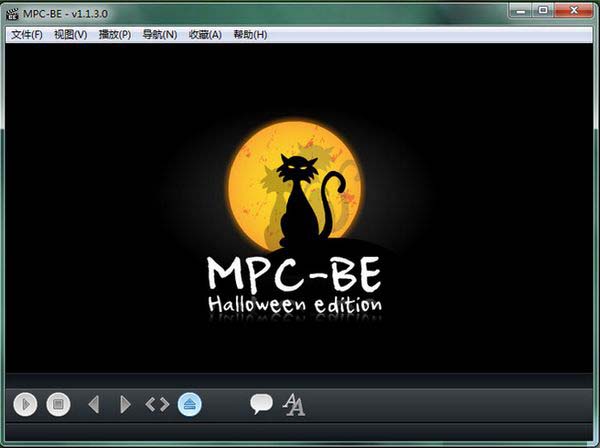Open the 收藏(A) menu
600x448 pixels.
(x=205, y=35)
